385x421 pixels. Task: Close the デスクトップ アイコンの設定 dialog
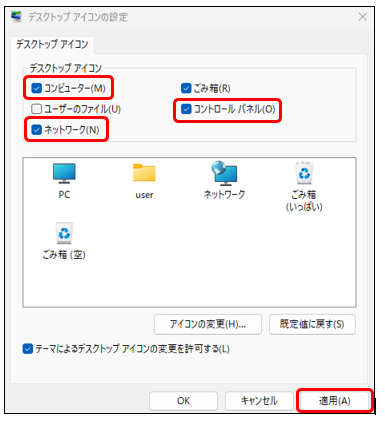(362, 17)
